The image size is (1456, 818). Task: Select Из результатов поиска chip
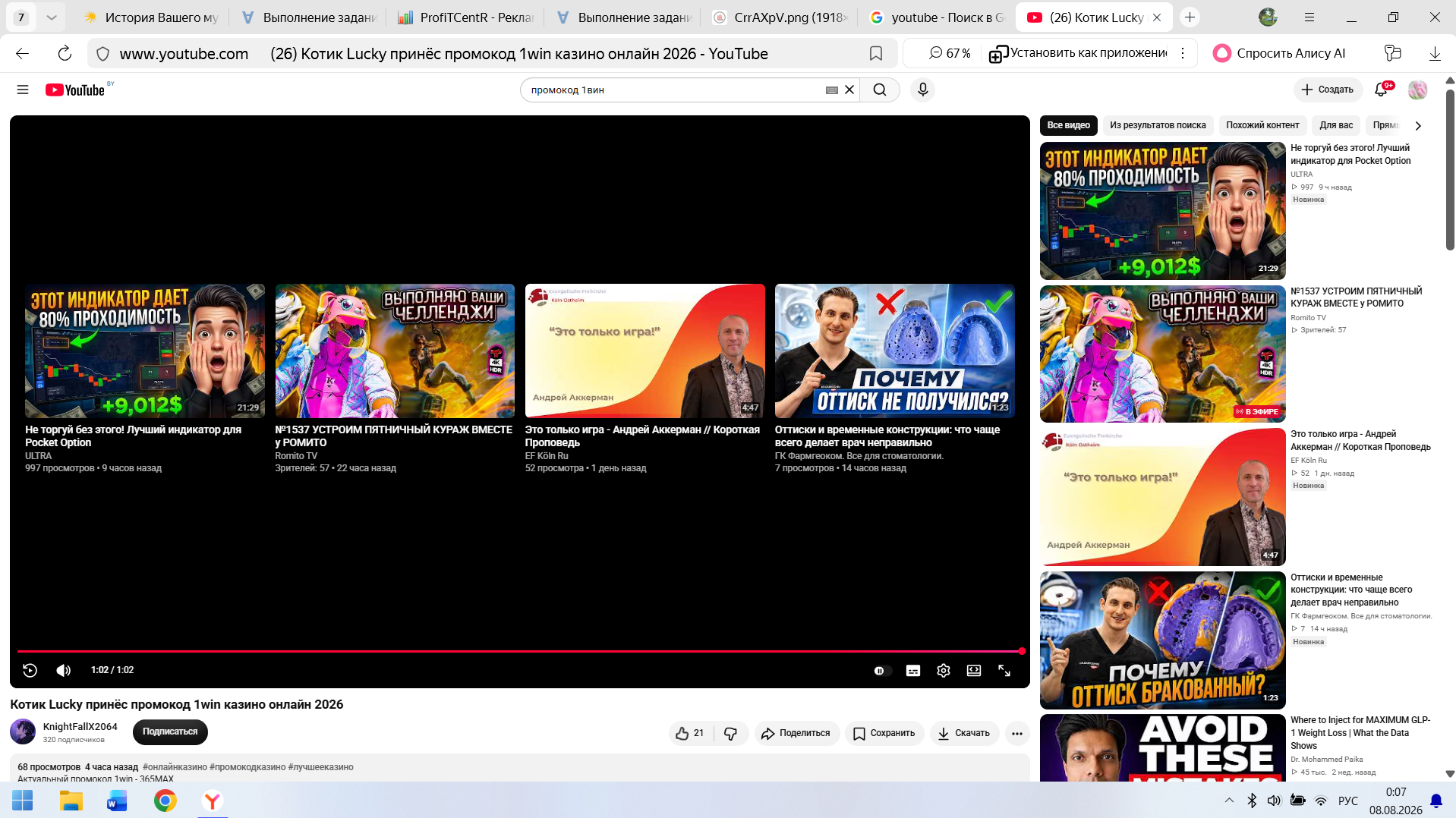[x=1158, y=125]
